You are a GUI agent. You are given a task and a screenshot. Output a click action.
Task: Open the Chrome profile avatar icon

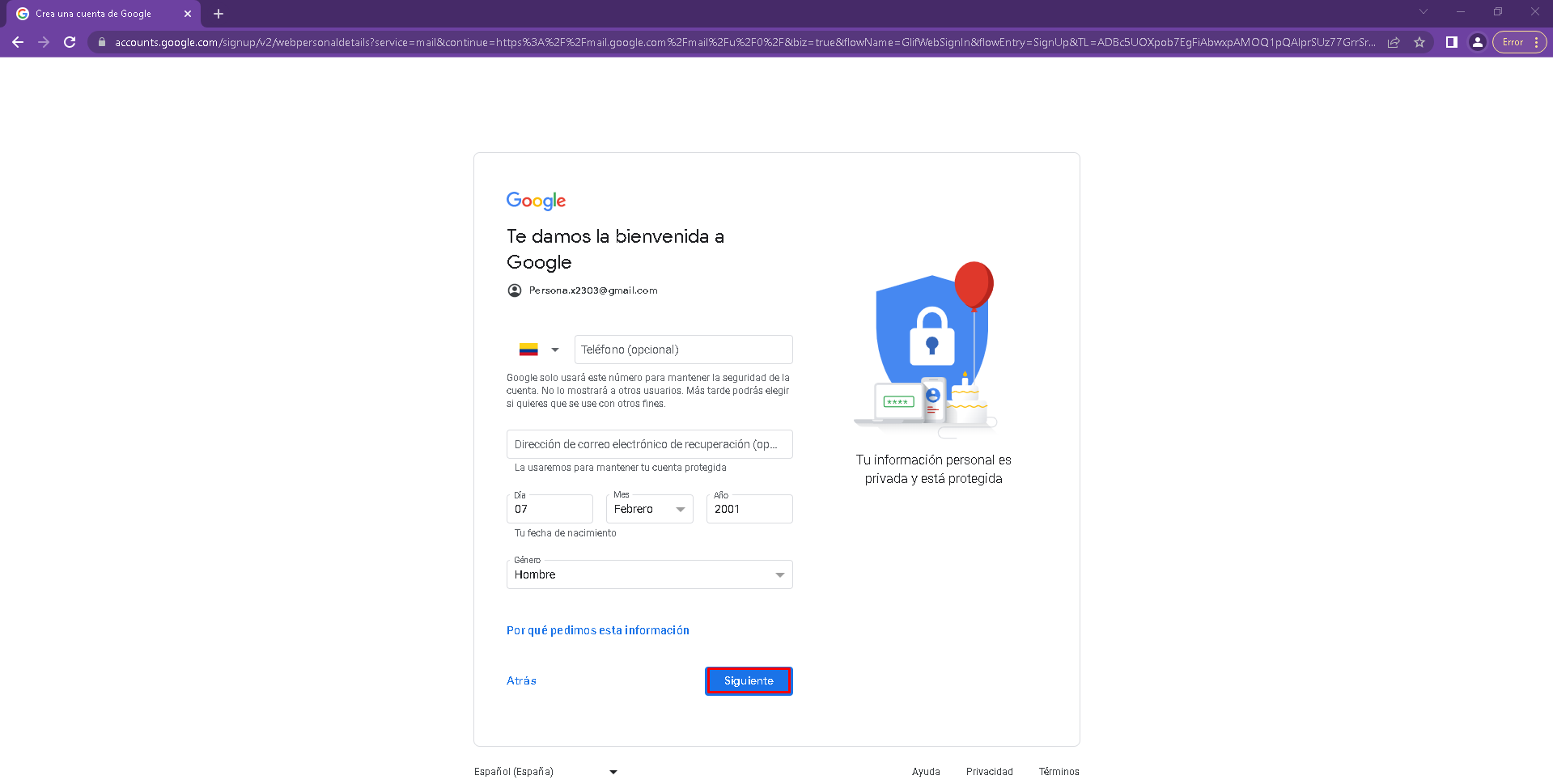coord(1478,42)
